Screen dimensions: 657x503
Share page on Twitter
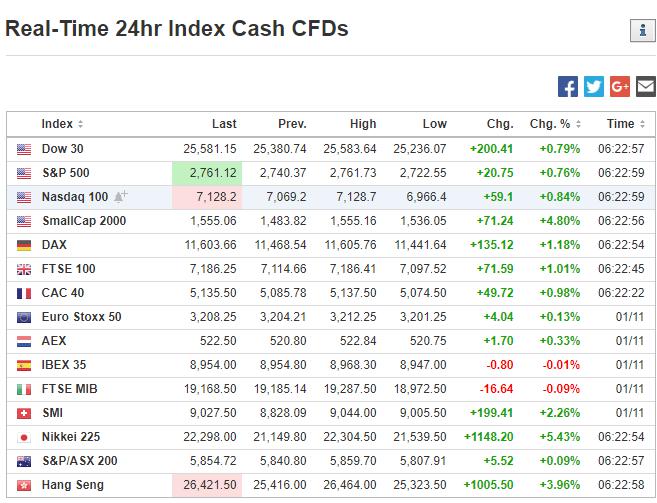click(x=594, y=87)
